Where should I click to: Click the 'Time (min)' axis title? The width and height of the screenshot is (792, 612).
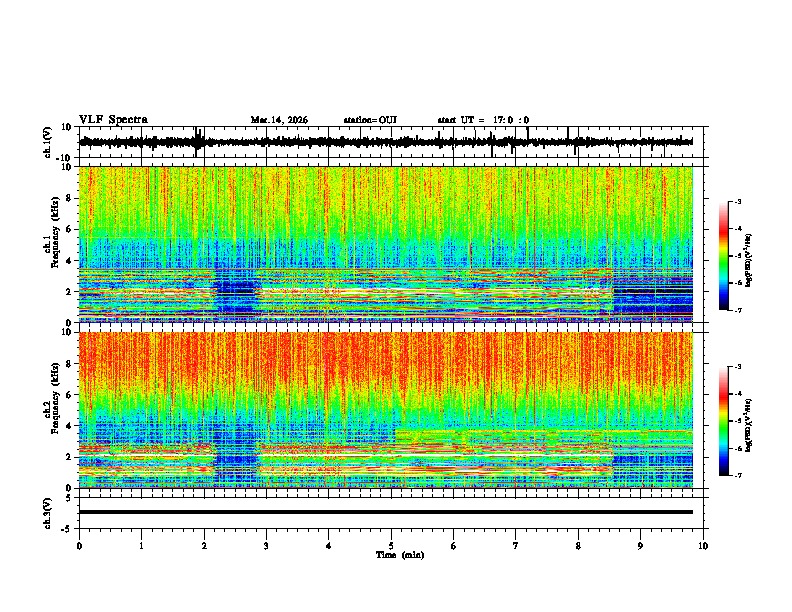click(x=400, y=555)
